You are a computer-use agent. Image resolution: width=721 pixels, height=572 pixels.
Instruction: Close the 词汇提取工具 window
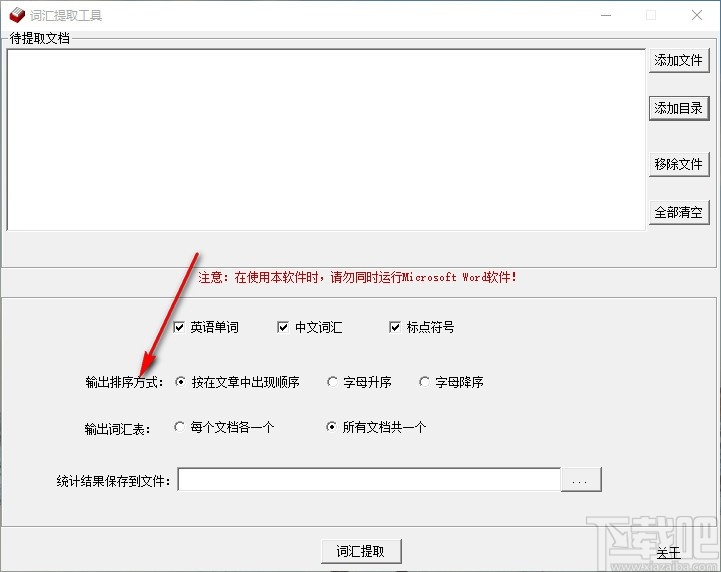coord(697,15)
